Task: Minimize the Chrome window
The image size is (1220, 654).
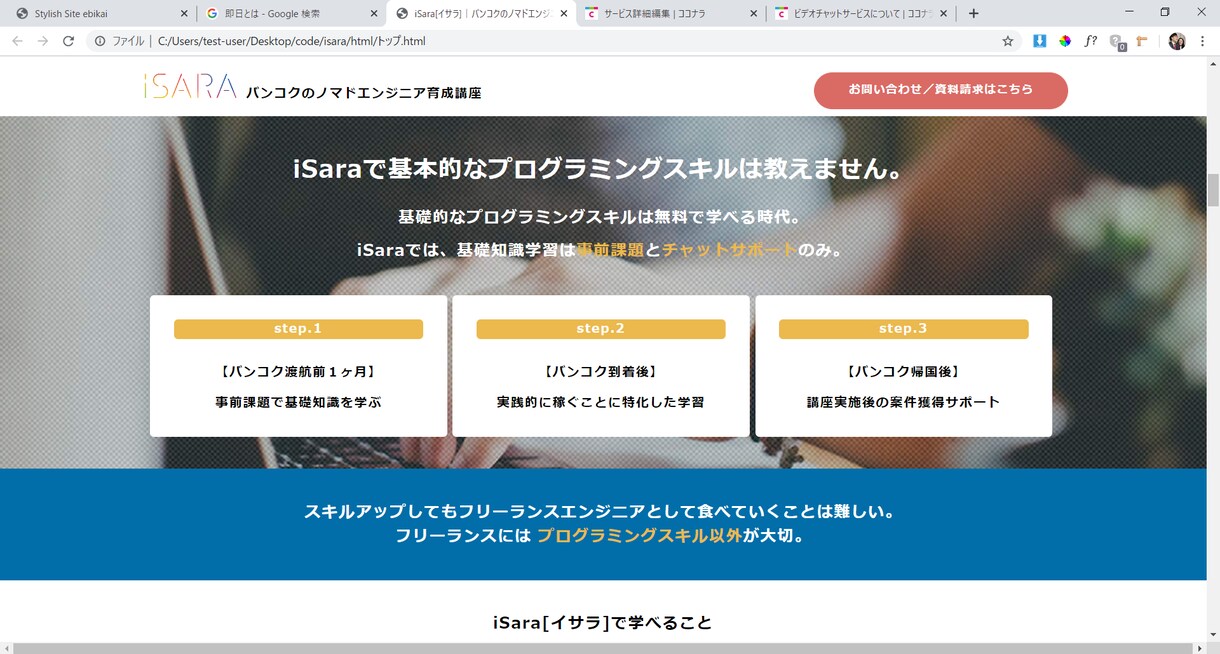Action: [x=1129, y=12]
